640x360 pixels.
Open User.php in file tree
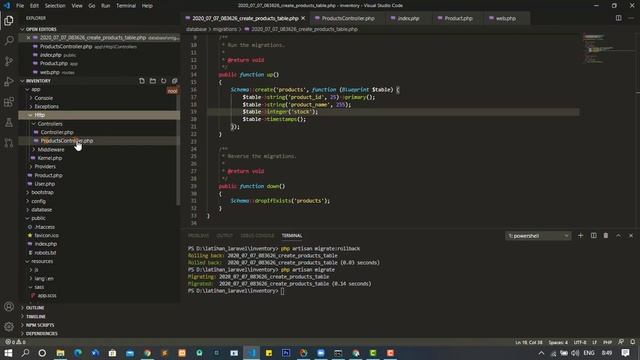(99, 184)
